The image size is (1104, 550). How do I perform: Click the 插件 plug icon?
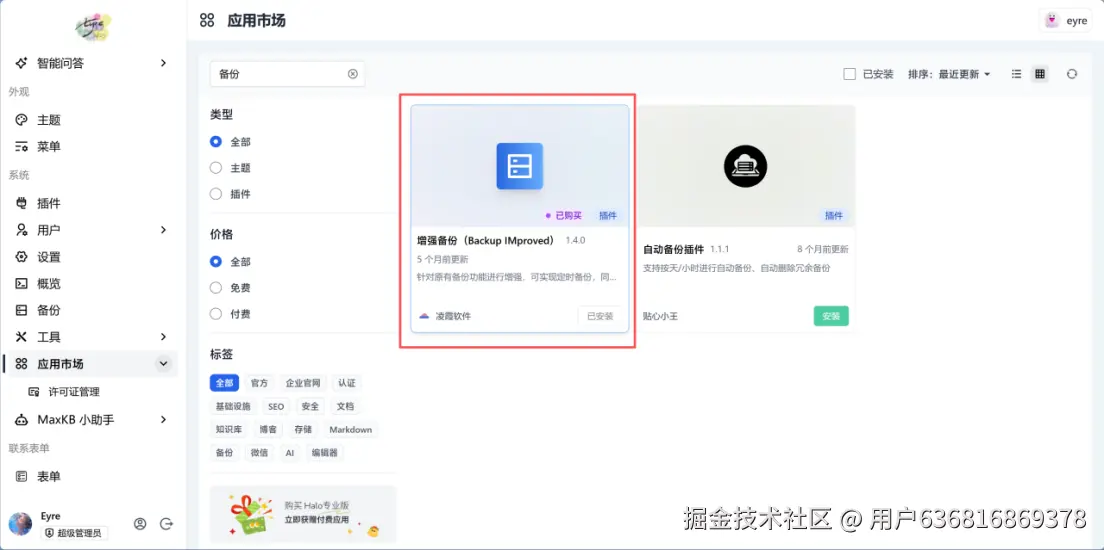(x=22, y=204)
